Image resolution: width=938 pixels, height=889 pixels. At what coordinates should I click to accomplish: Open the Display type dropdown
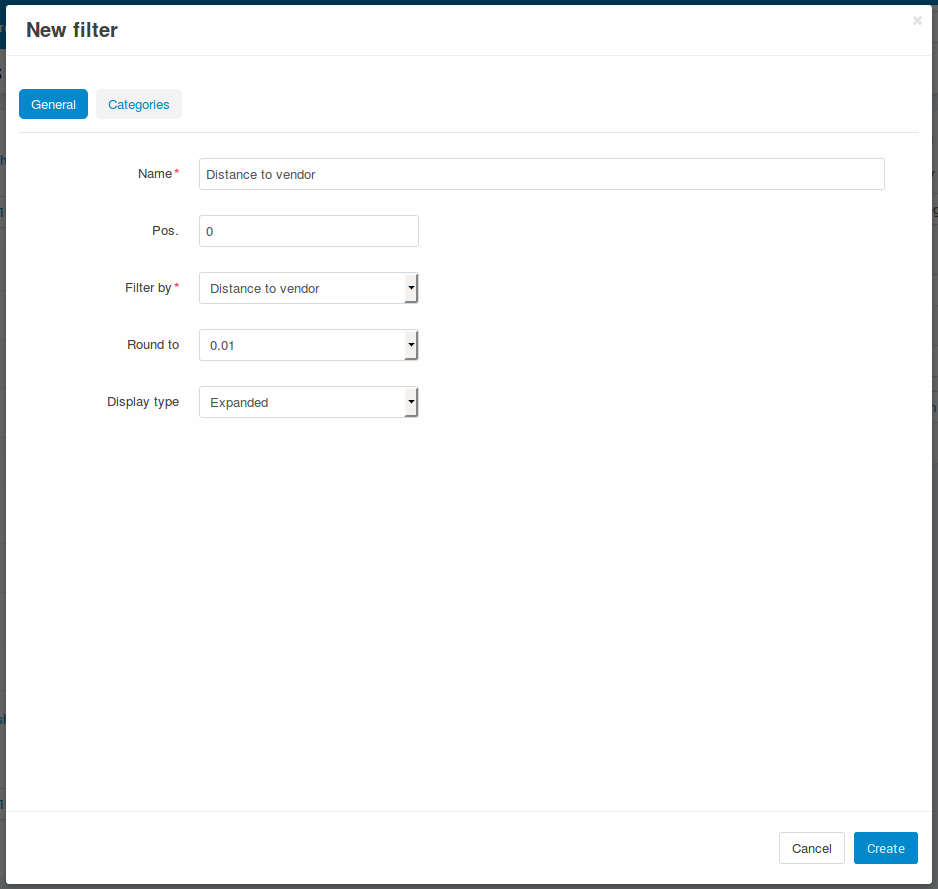tap(309, 402)
